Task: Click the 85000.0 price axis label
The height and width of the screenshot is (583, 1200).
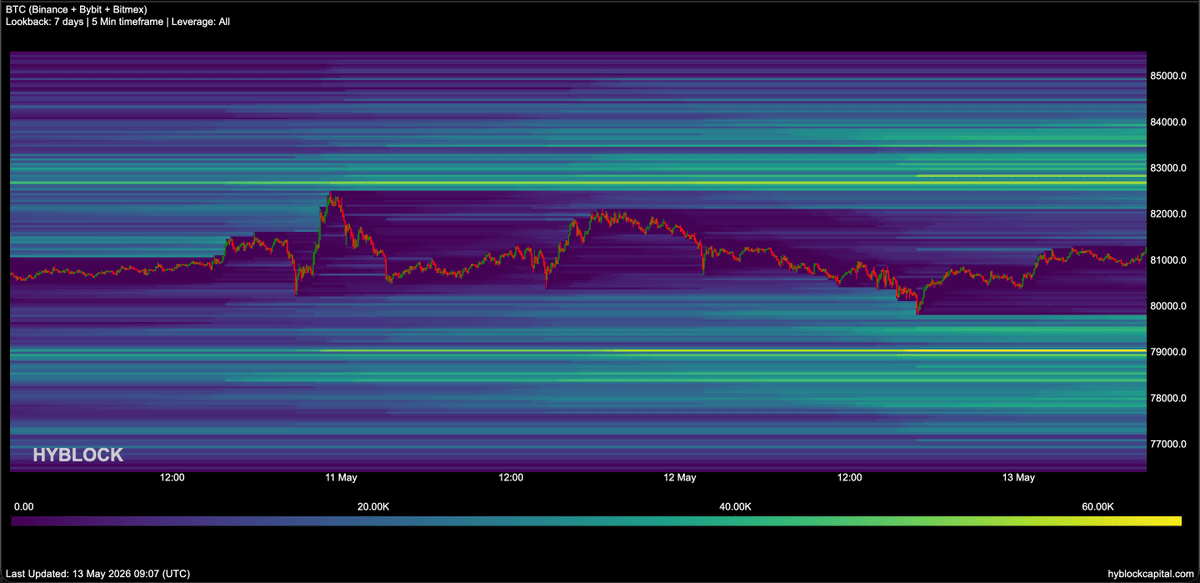Action: pos(1169,76)
